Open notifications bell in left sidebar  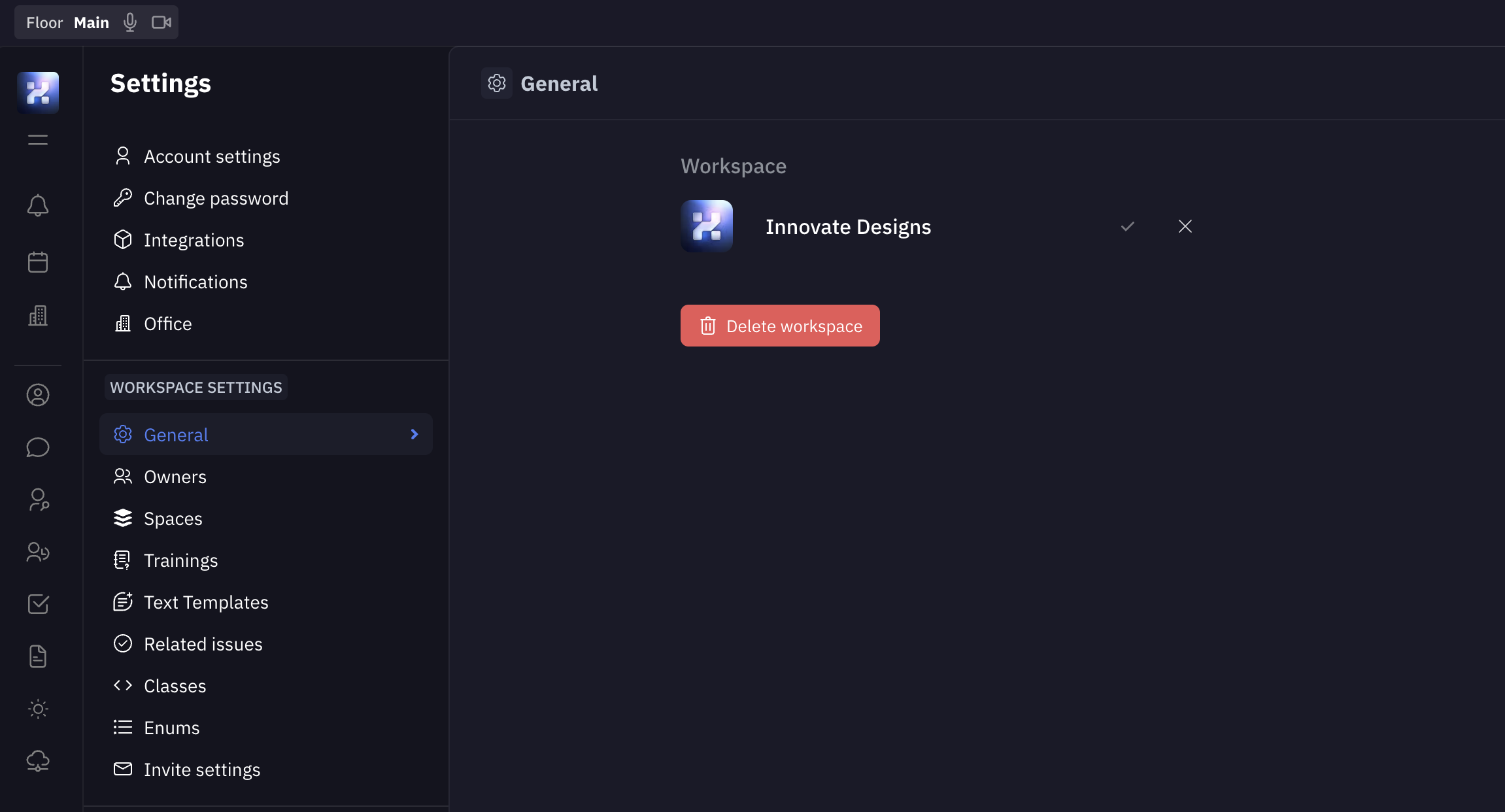click(38, 206)
